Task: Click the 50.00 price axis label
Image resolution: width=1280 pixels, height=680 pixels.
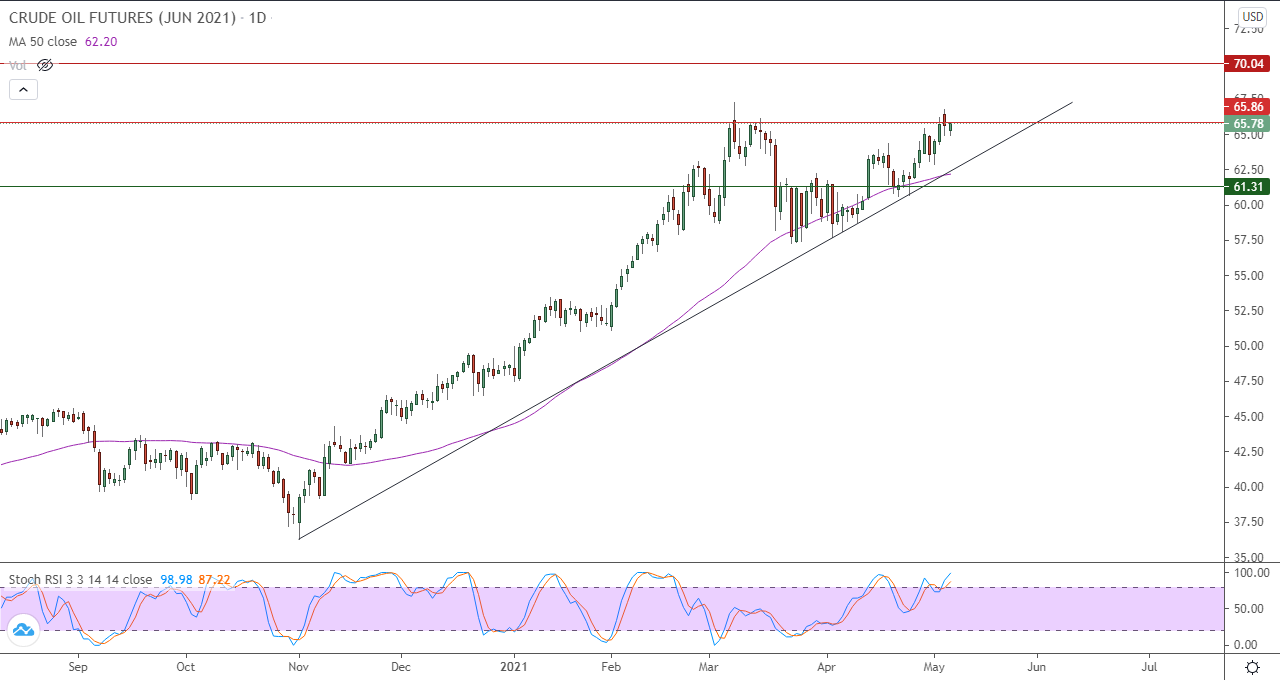Action: point(1250,346)
